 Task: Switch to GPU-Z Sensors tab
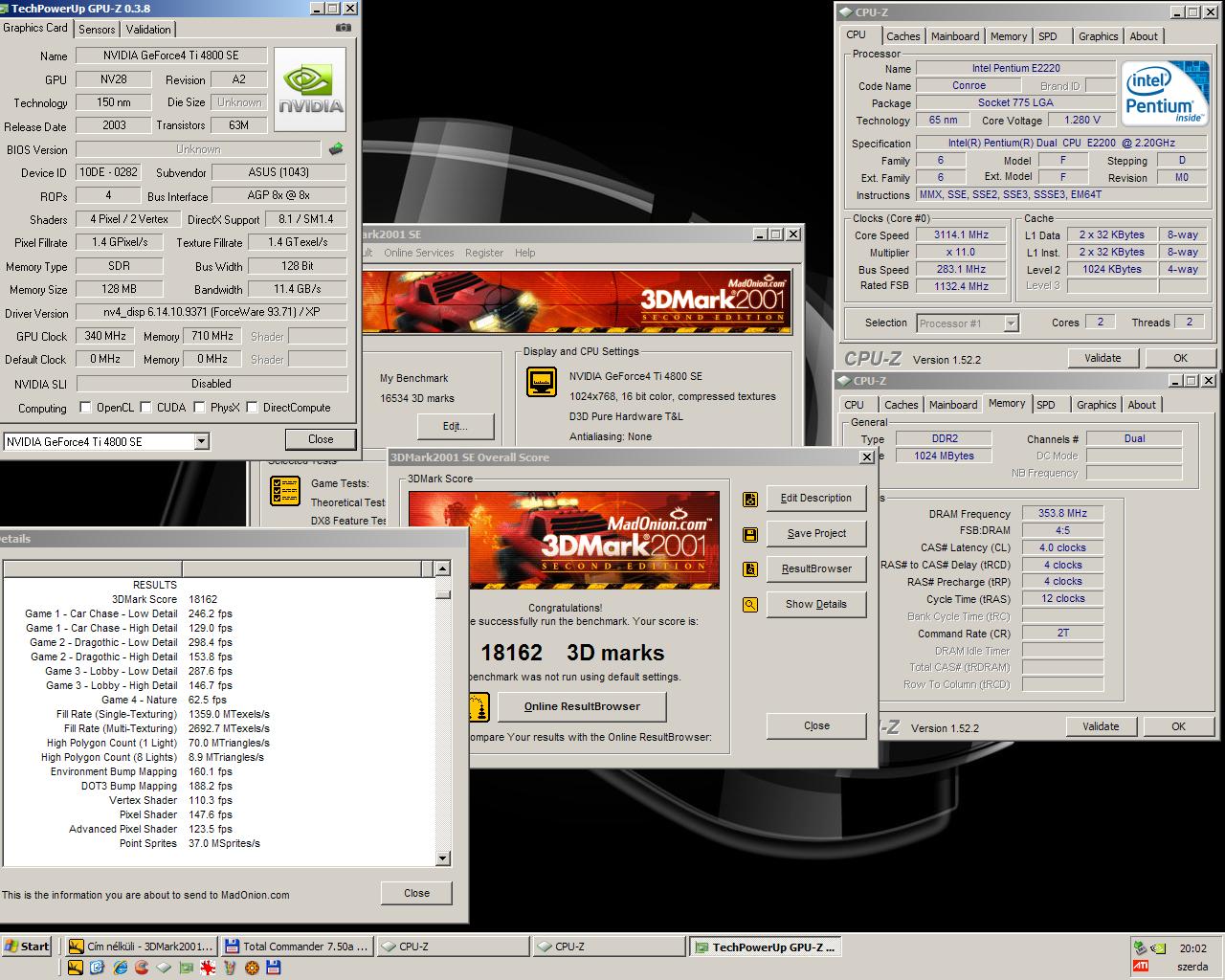click(x=97, y=30)
